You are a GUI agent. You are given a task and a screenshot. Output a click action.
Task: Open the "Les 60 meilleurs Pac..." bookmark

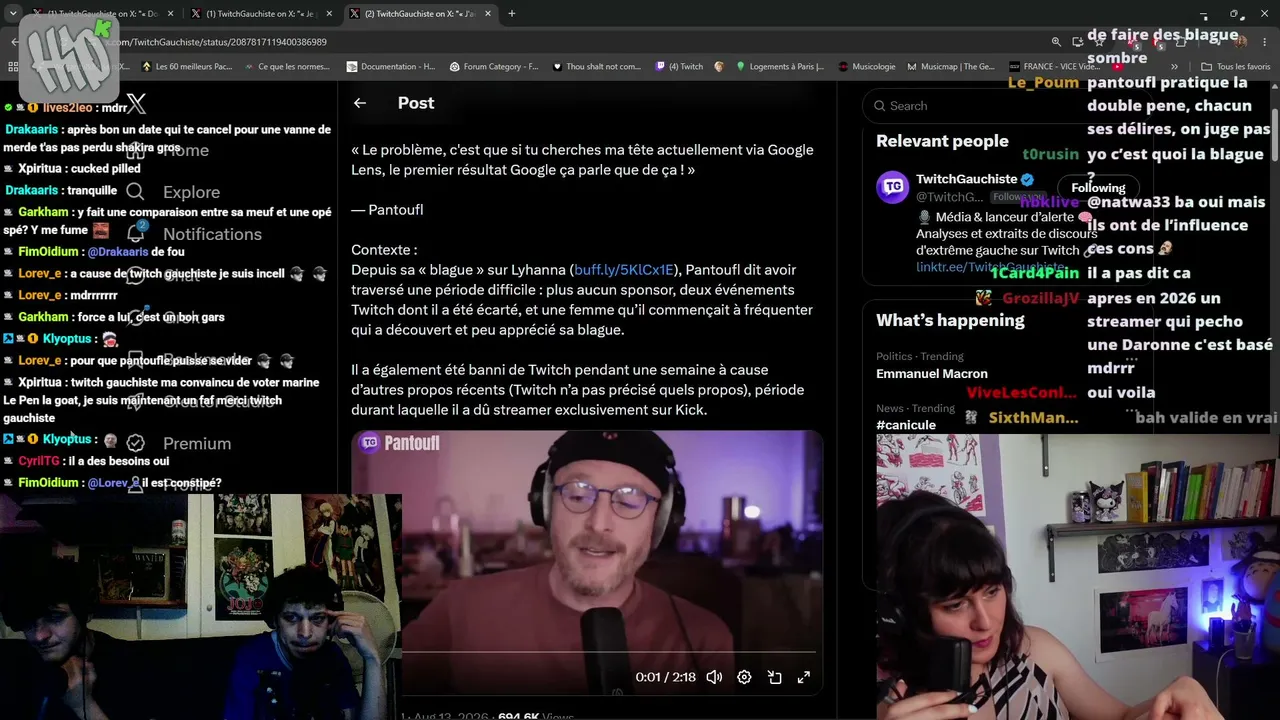187,67
